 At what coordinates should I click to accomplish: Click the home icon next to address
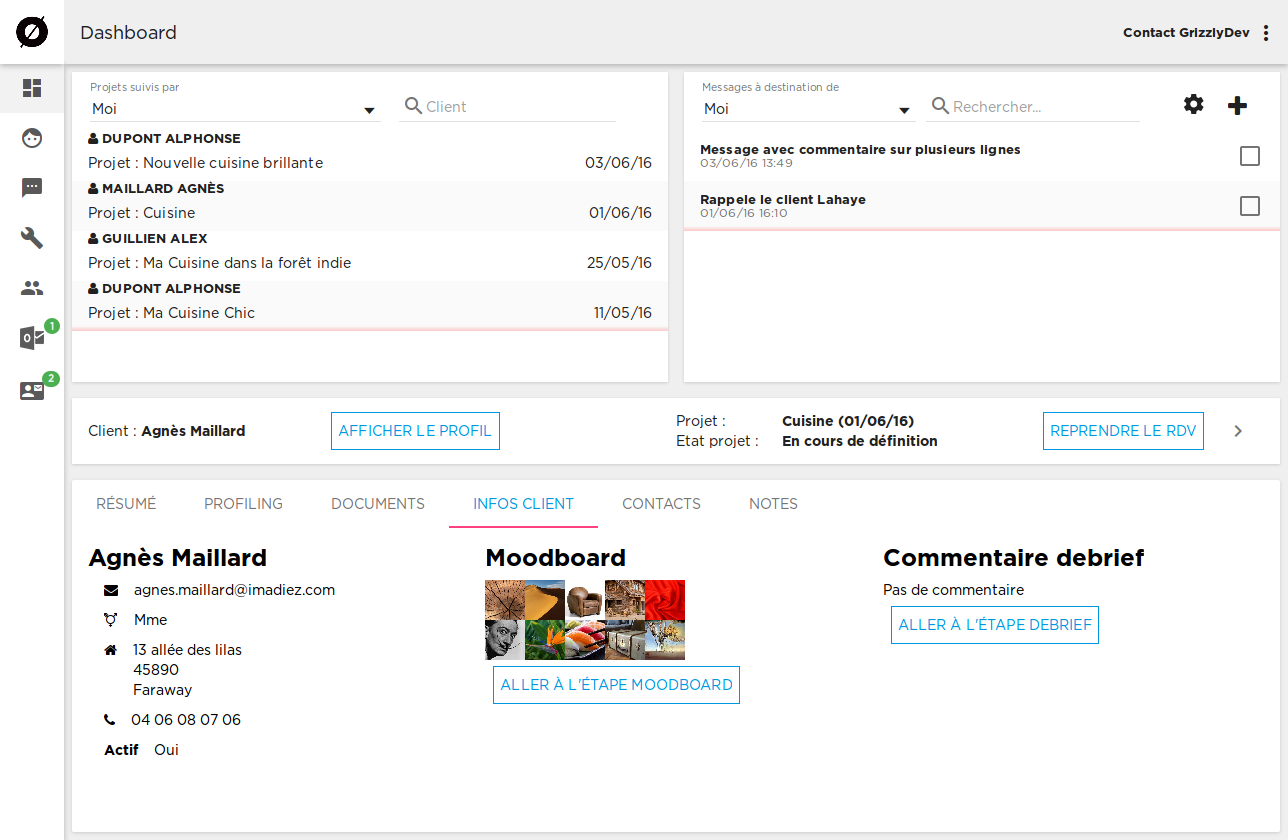click(x=111, y=650)
